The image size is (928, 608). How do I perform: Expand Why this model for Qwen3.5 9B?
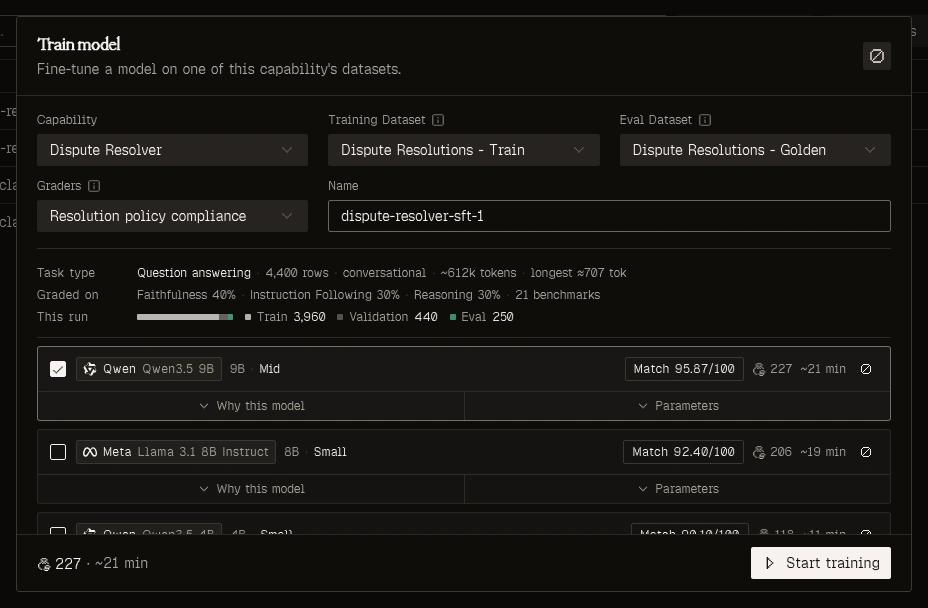click(251, 406)
